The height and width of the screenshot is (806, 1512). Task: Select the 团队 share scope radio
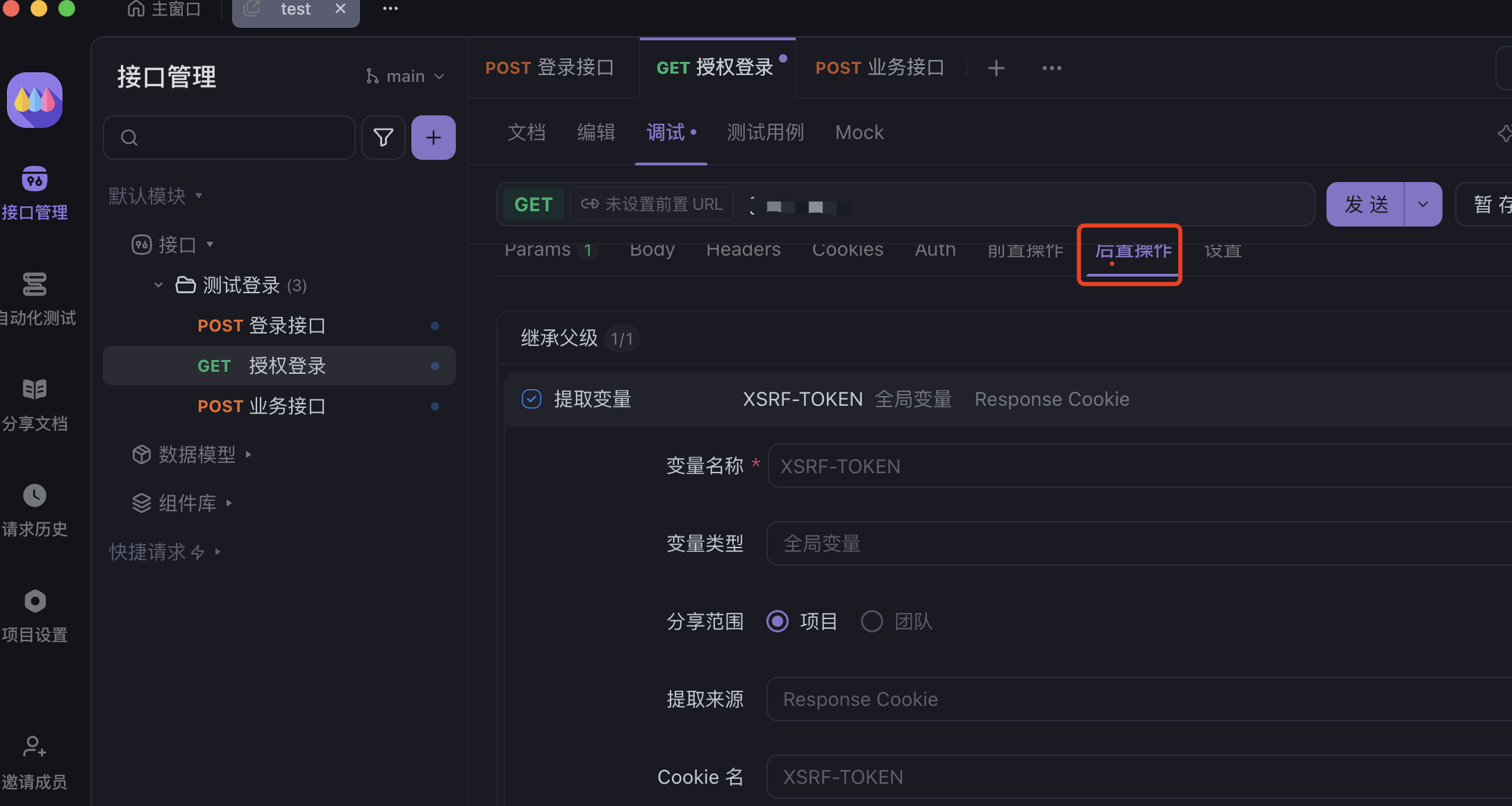click(872, 621)
